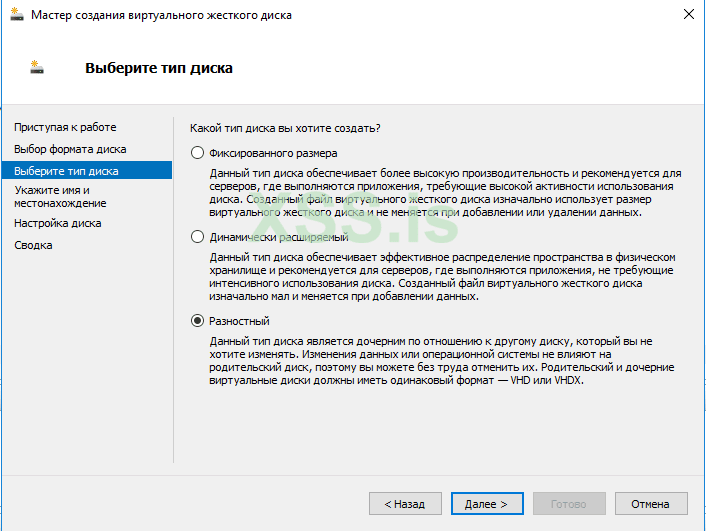The height and width of the screenshot is (531, 706).
Task: Choose the Динамически расширяемый disk type
Action: 197,237
